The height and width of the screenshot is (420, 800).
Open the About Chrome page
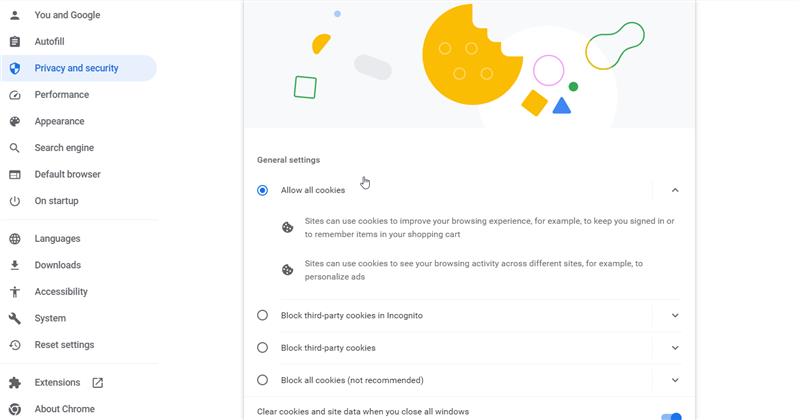[64, 409]
